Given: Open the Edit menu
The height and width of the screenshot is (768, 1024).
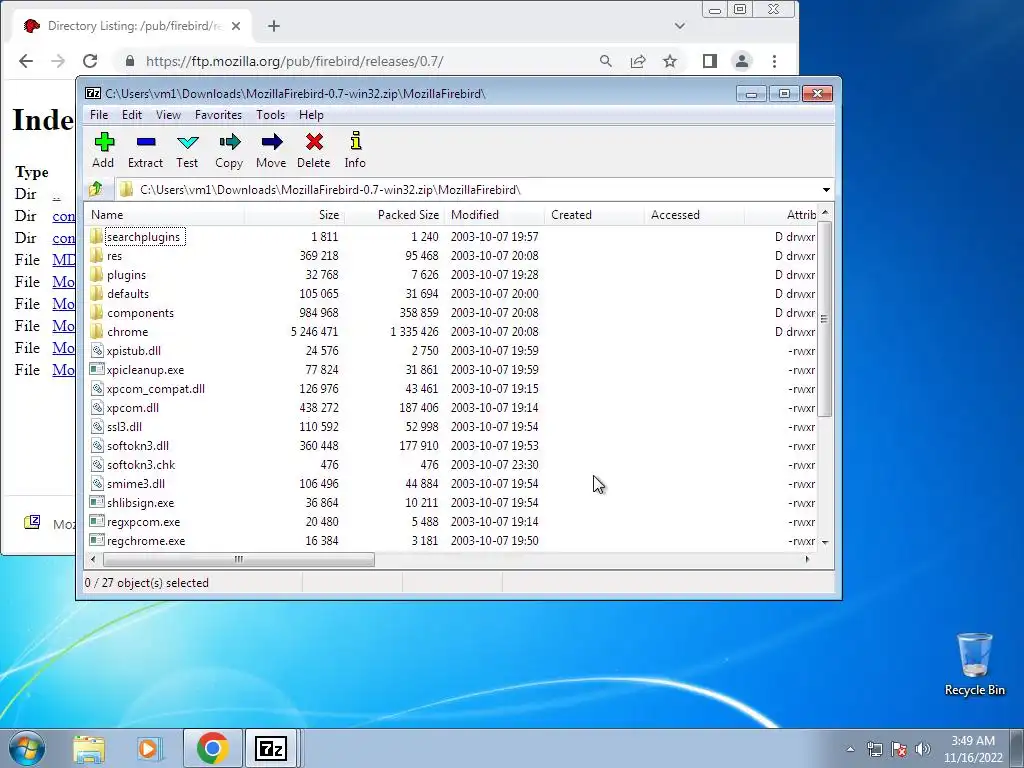Looking at the screenshot, I should point(132,115).
